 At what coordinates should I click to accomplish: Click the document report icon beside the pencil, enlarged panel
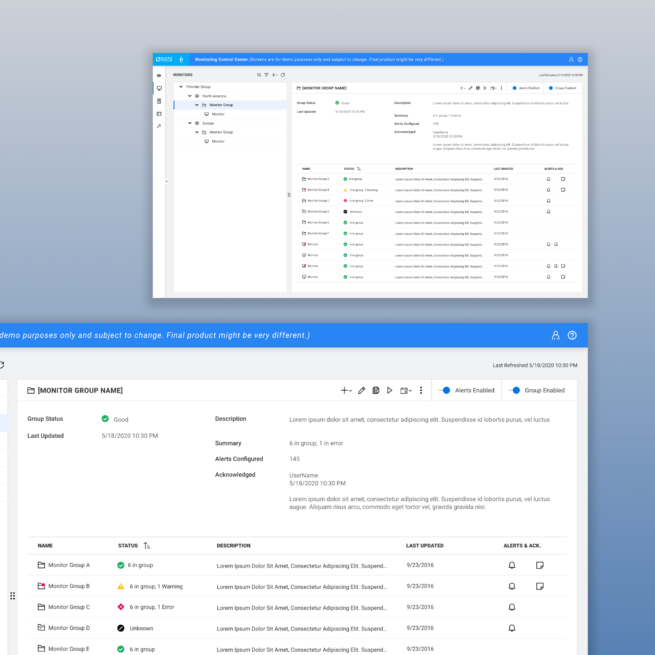(375, 390)
